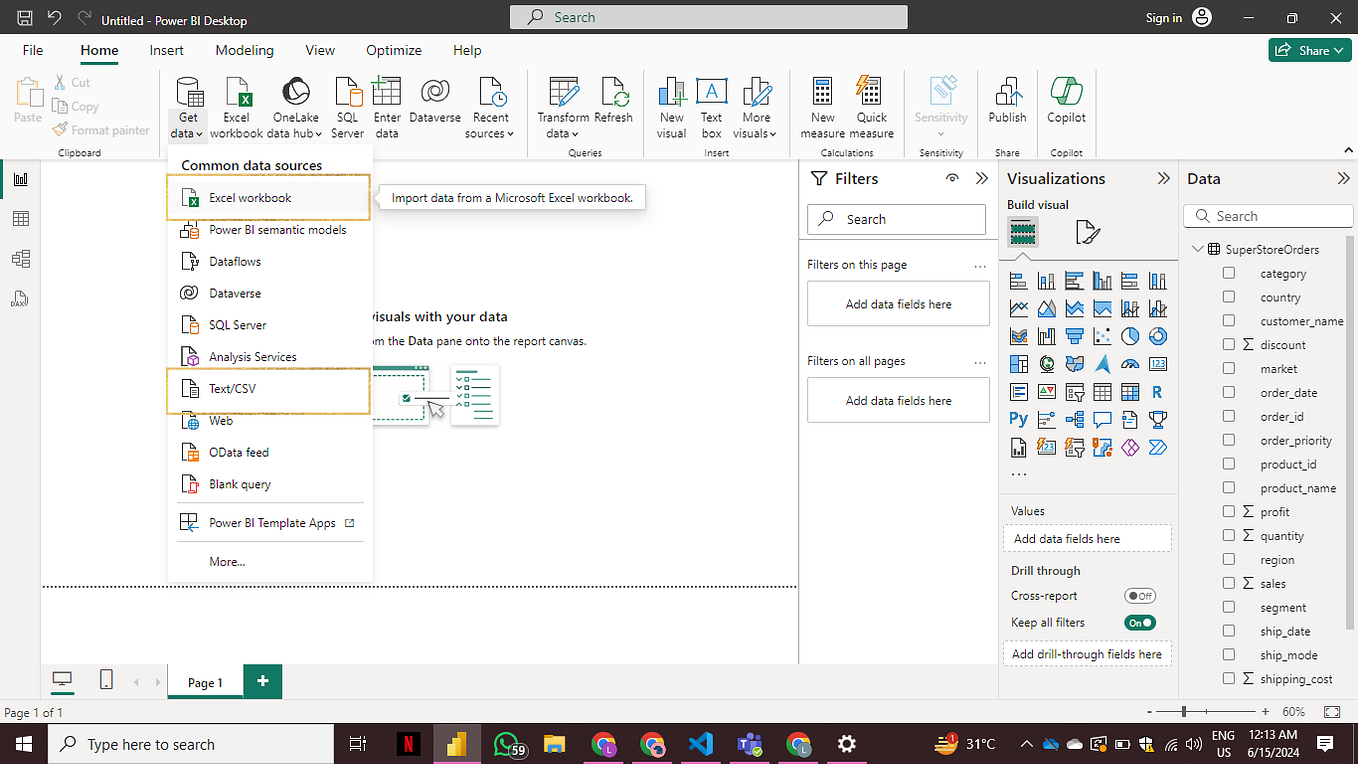The height and width of the screenshot is (764, 1358).
Task: Click Sign in at the top right
Action: pos(1163,17)
